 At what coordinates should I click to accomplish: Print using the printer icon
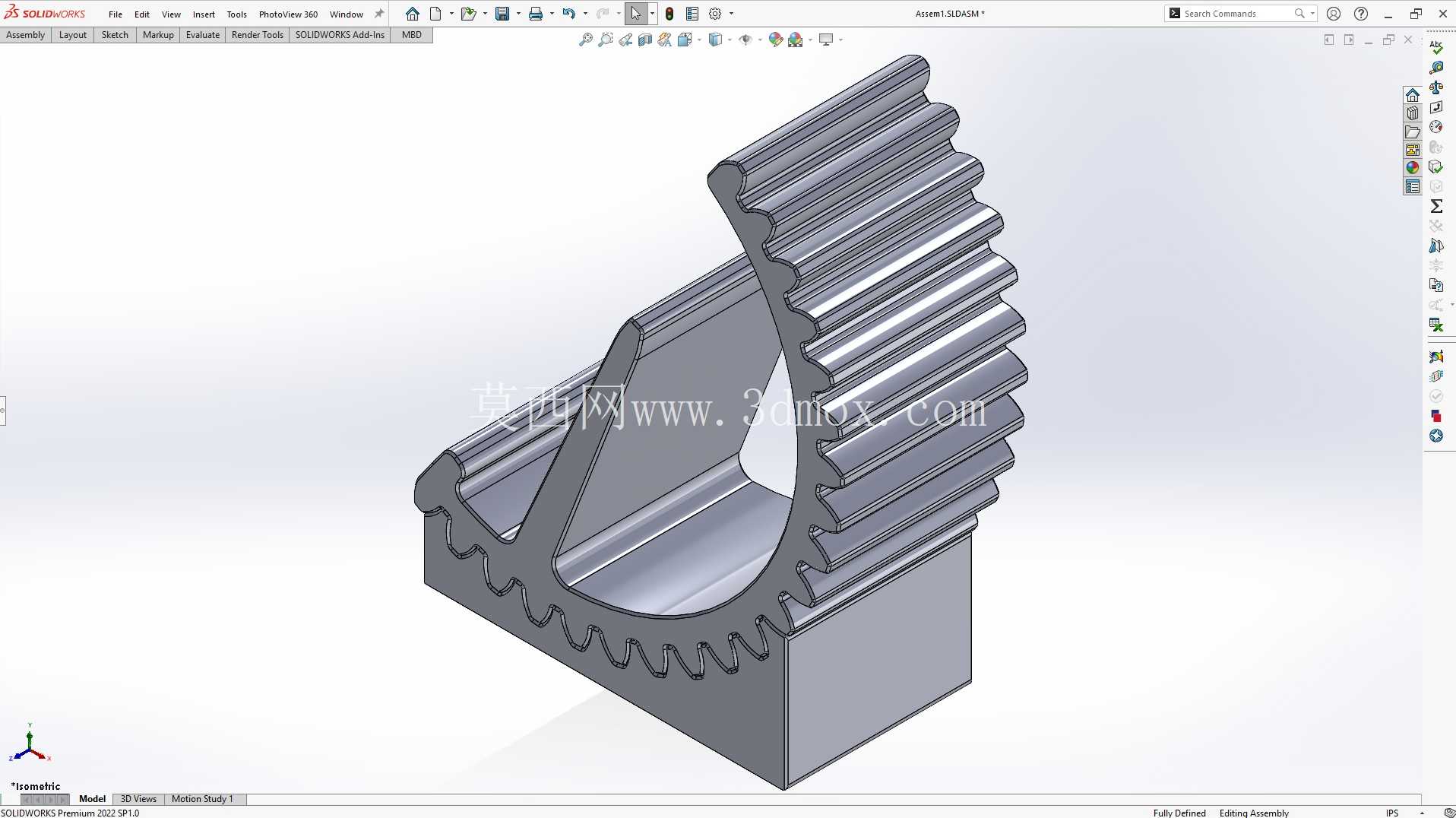tap(536, 14)
